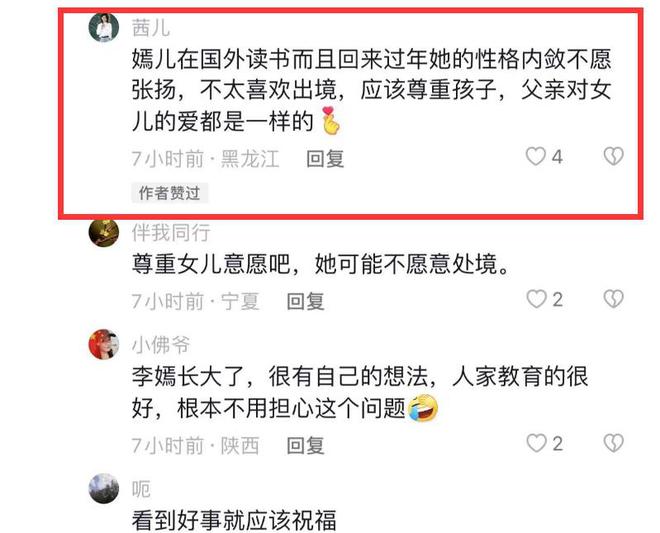Open 茜儿's profile avatar

pos(104,28)
